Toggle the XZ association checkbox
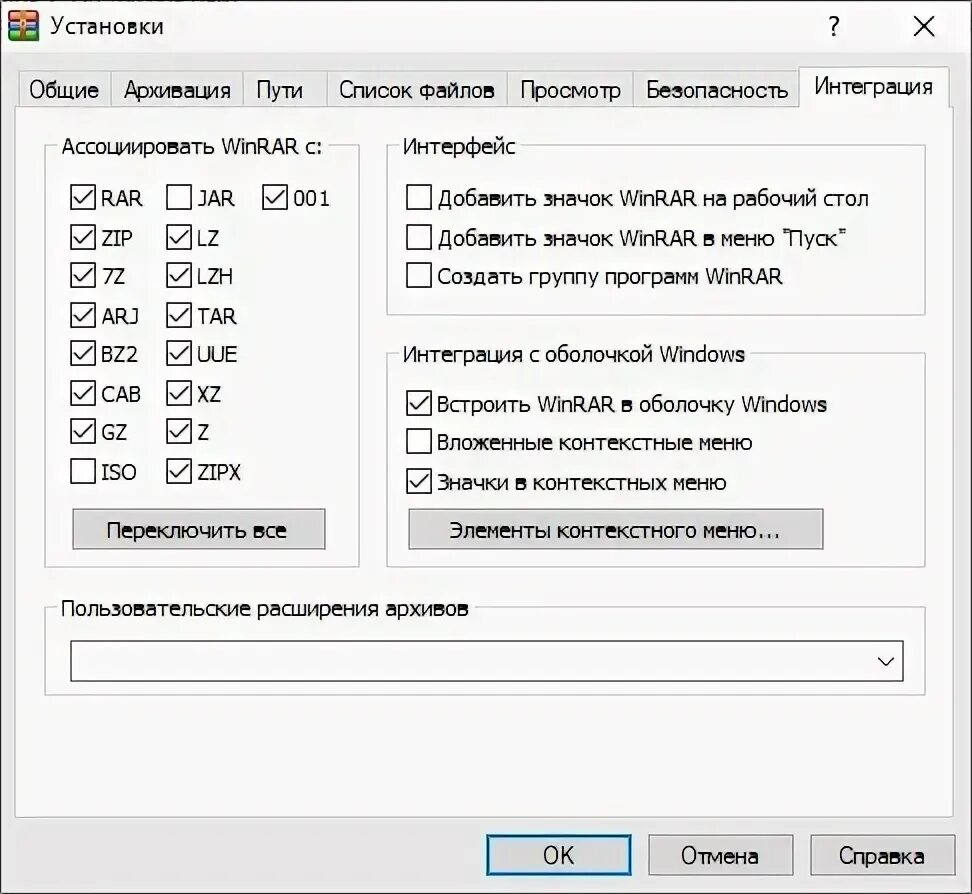Screen dimensions: 972x894 (179, 393)
